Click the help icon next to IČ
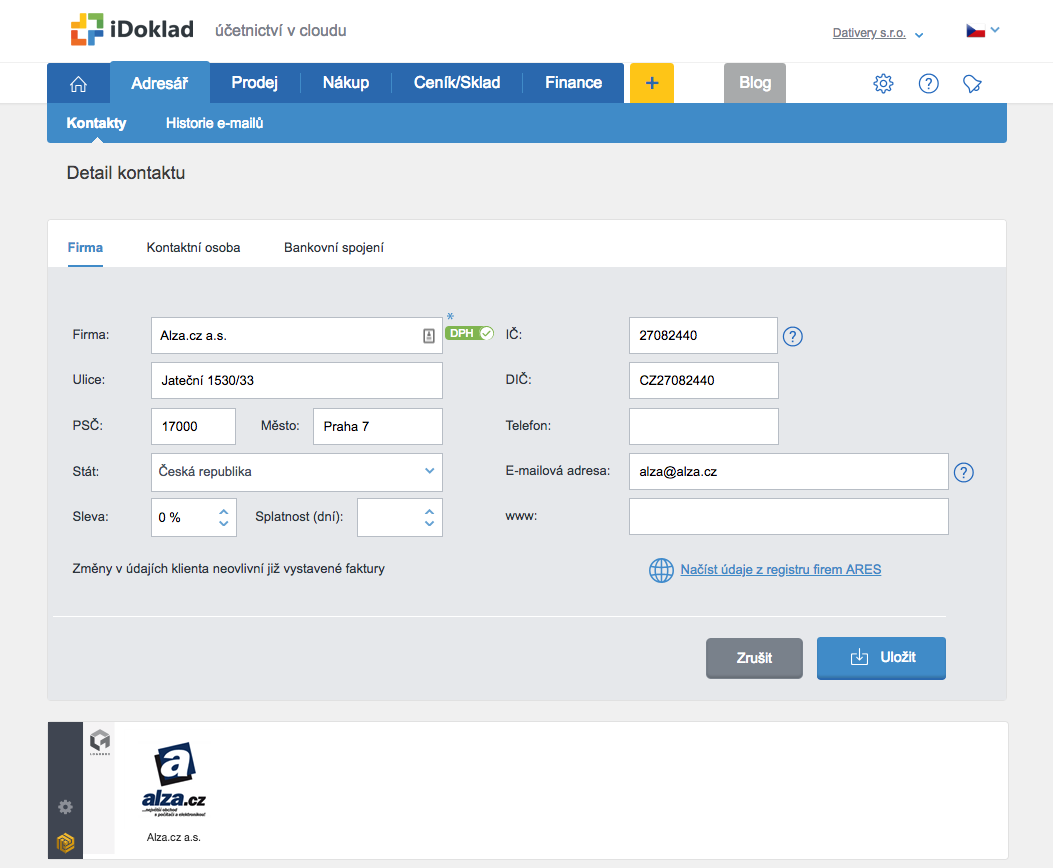The image size is (1053, 868). point(793,336)
